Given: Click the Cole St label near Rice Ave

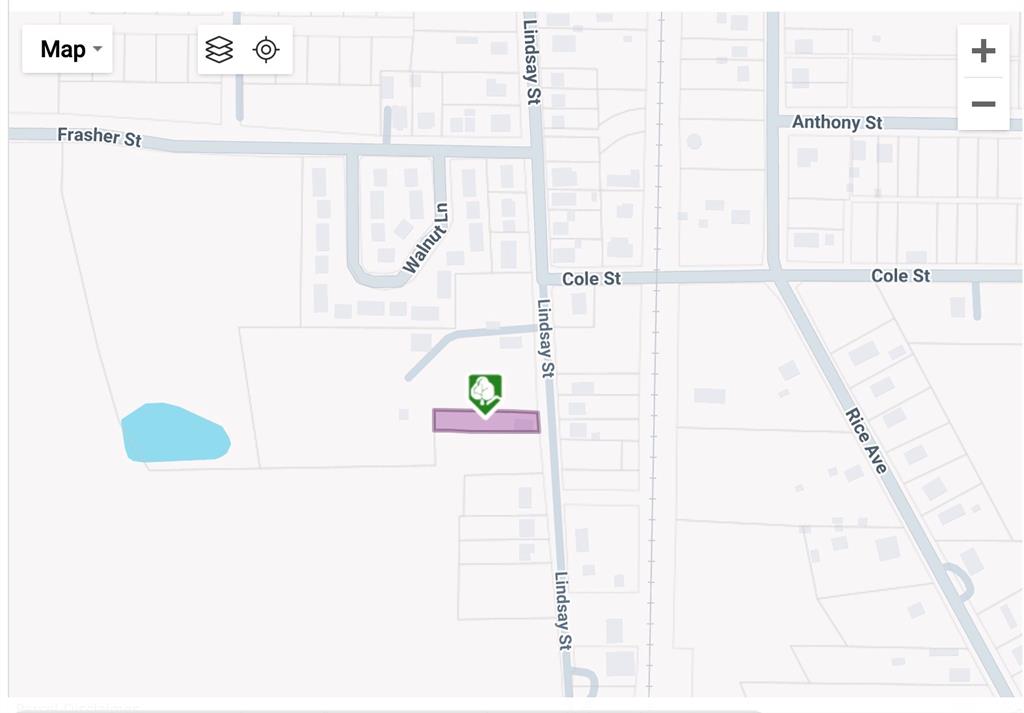Looking at the screenshot, I should point(900,276).
